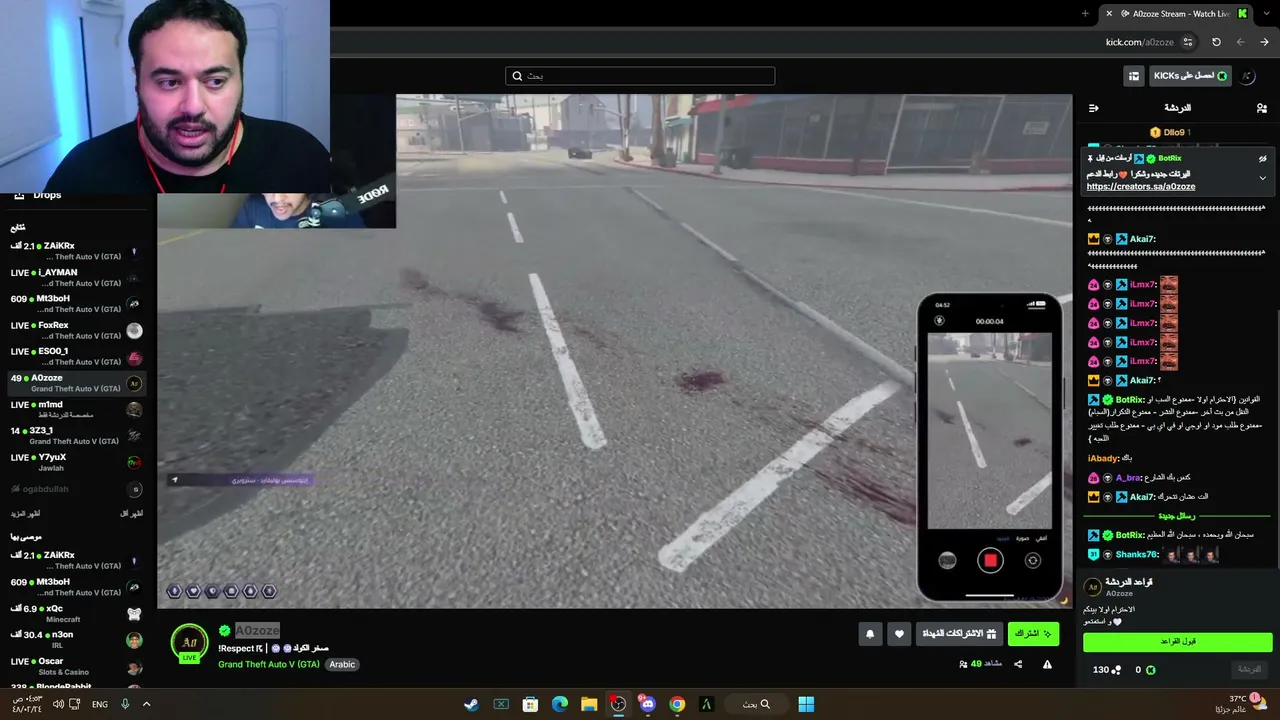The width and height of the screenshot is (1280, 720).
Task: Open Microsoft Store from taskbar
Action: pyautogui.click(x=531, y=704)
